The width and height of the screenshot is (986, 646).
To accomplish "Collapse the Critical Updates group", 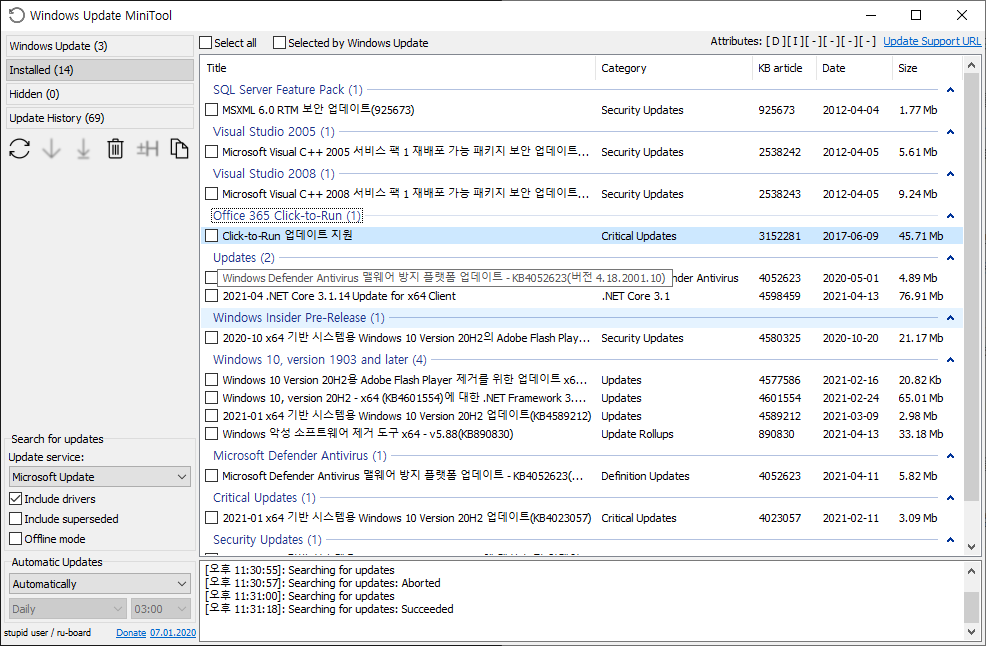I will [x=950, y=498].
